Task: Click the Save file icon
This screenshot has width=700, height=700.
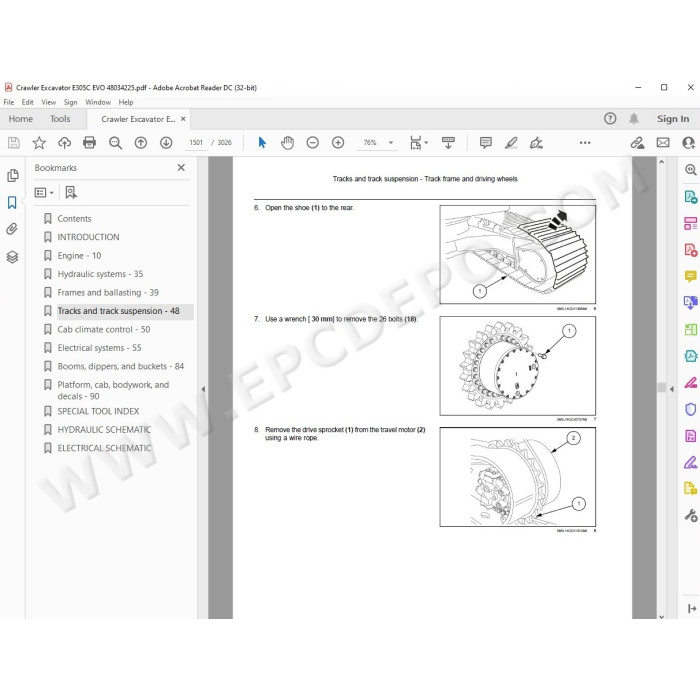Action: pos(14,143)
